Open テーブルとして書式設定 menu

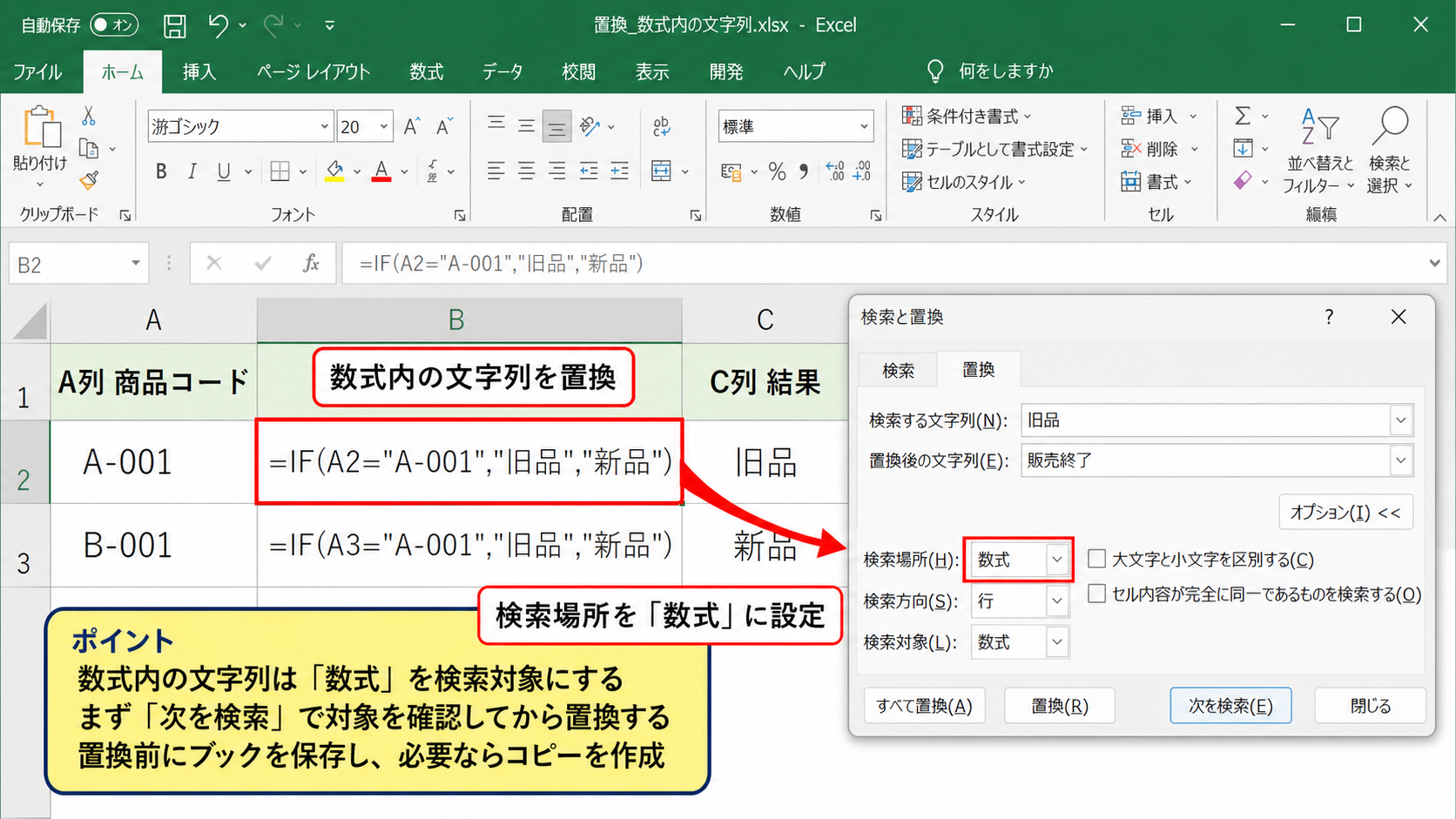coord(995,150)
